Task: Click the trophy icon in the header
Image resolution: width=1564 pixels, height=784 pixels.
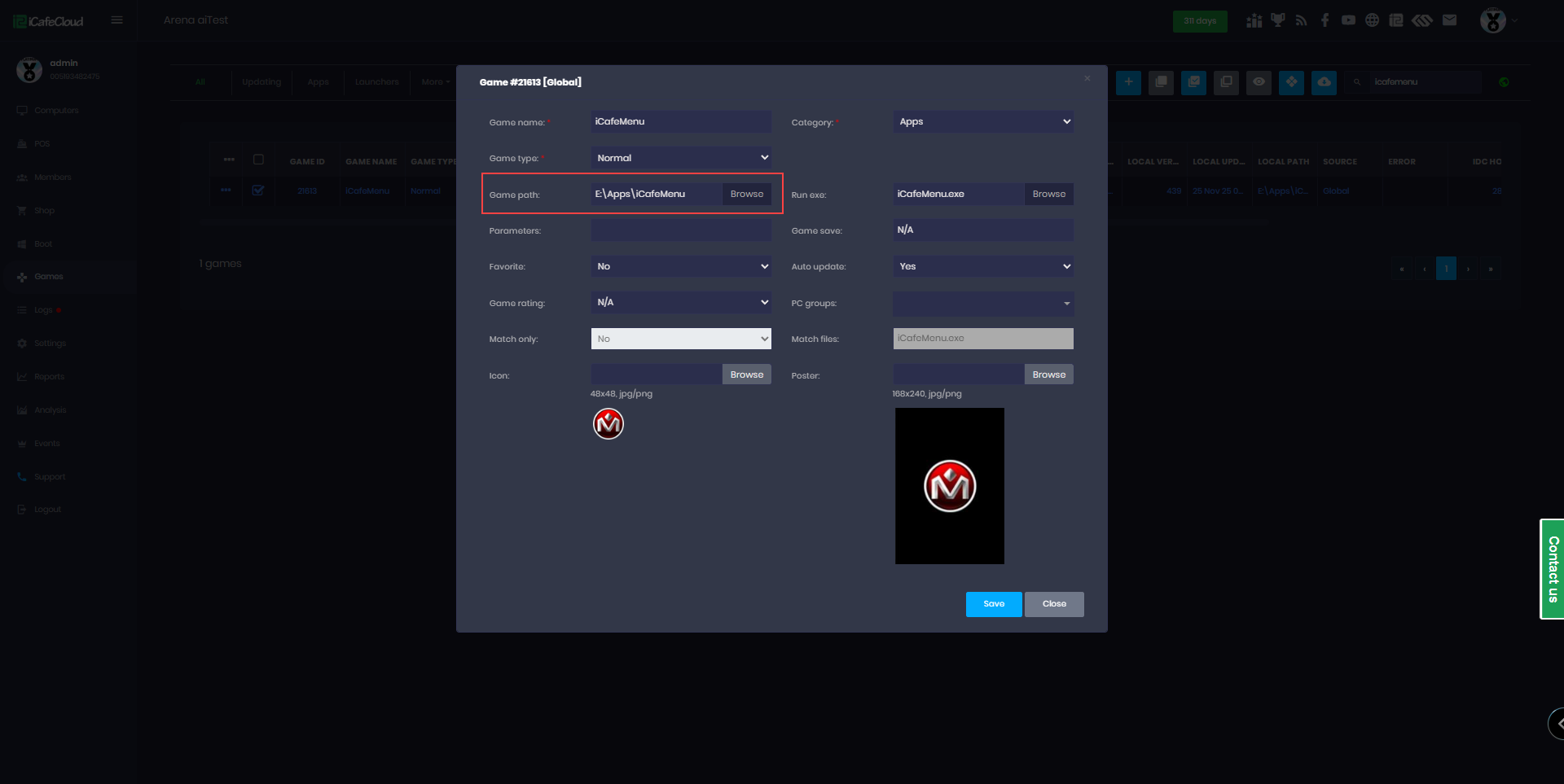Action: tap(1277, 20)
